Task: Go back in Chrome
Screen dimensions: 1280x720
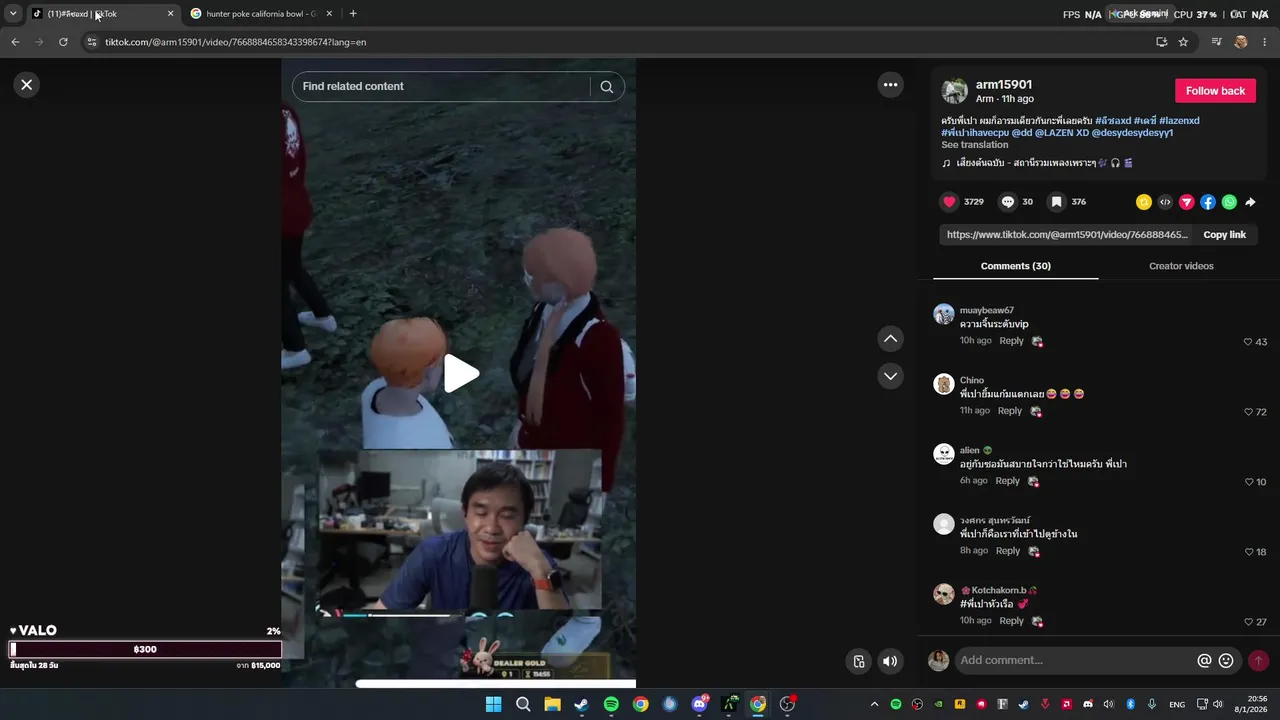Action: pos(15,42)
